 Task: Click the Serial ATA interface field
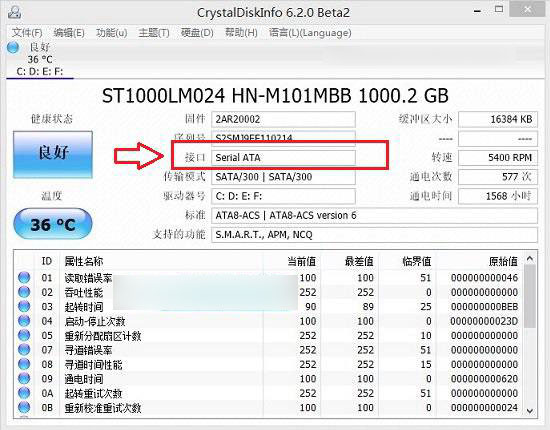(x=283, y=157)
